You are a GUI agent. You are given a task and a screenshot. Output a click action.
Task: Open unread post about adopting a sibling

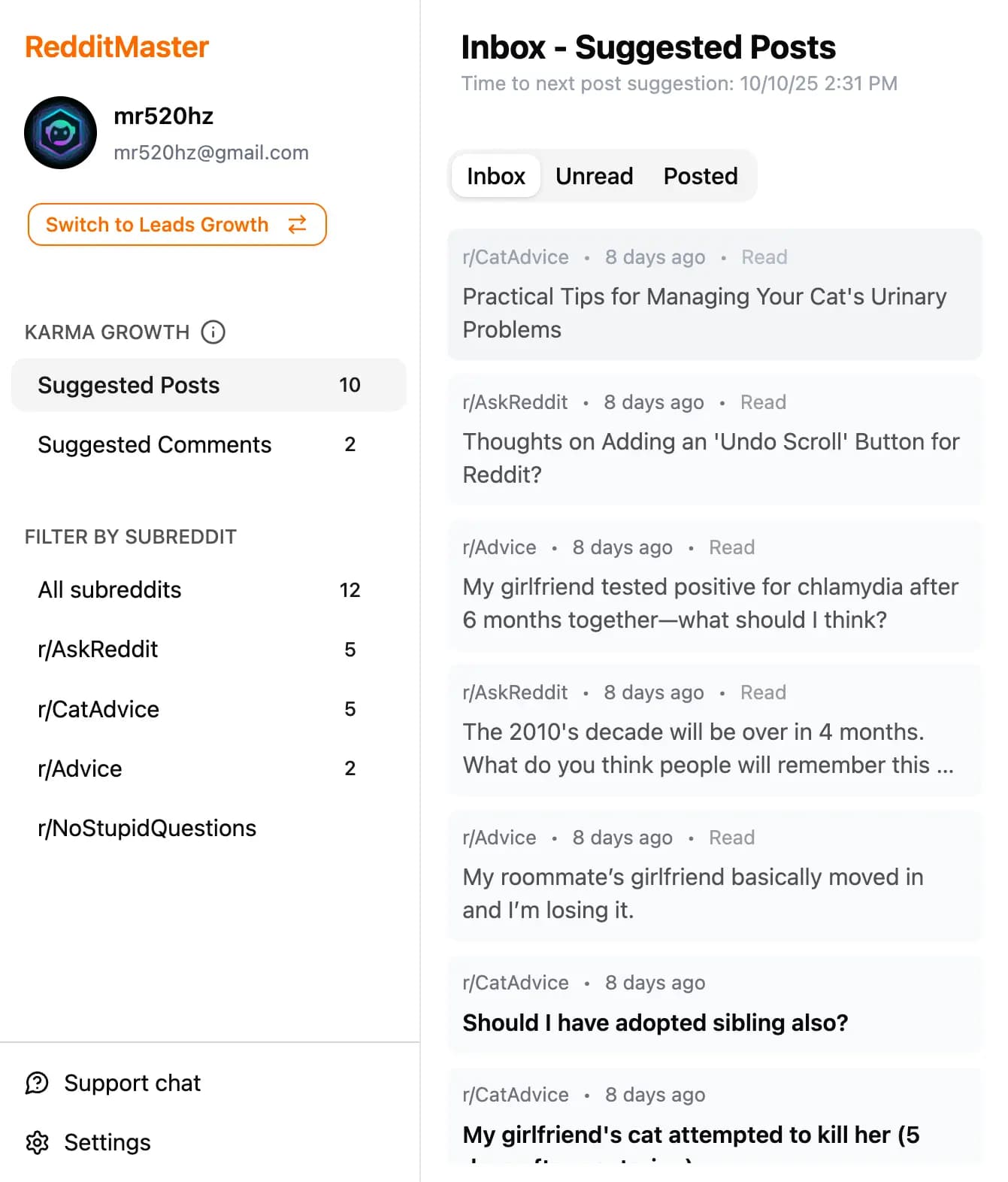(x=655, y=1023)
